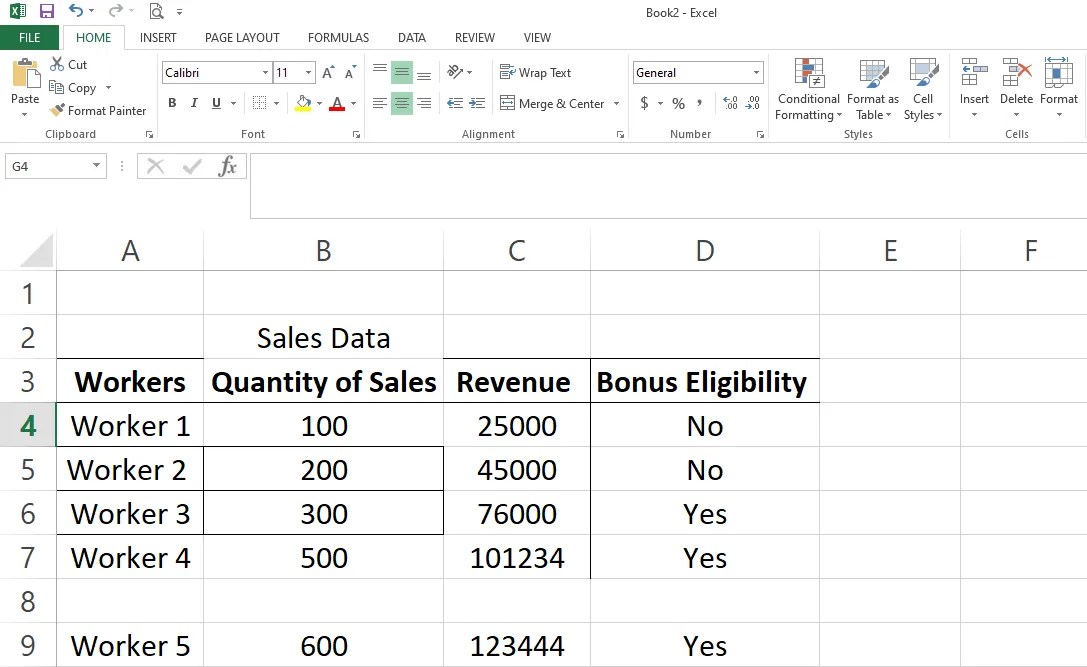Click the Comma Style icon

[700, 102]
